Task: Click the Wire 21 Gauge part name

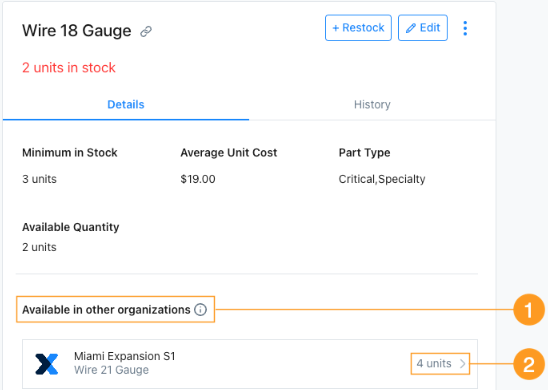Action: click(x=111, y=370)
